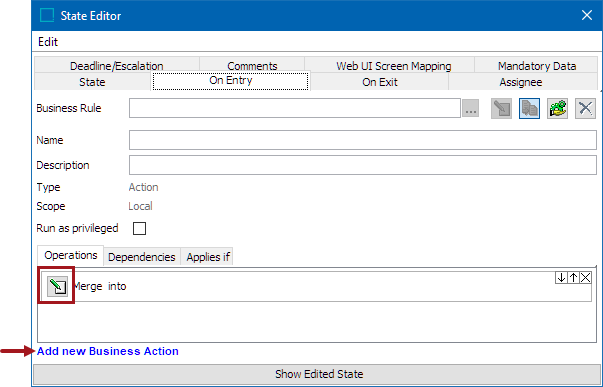Open the Edit menu

pos(48,42)
